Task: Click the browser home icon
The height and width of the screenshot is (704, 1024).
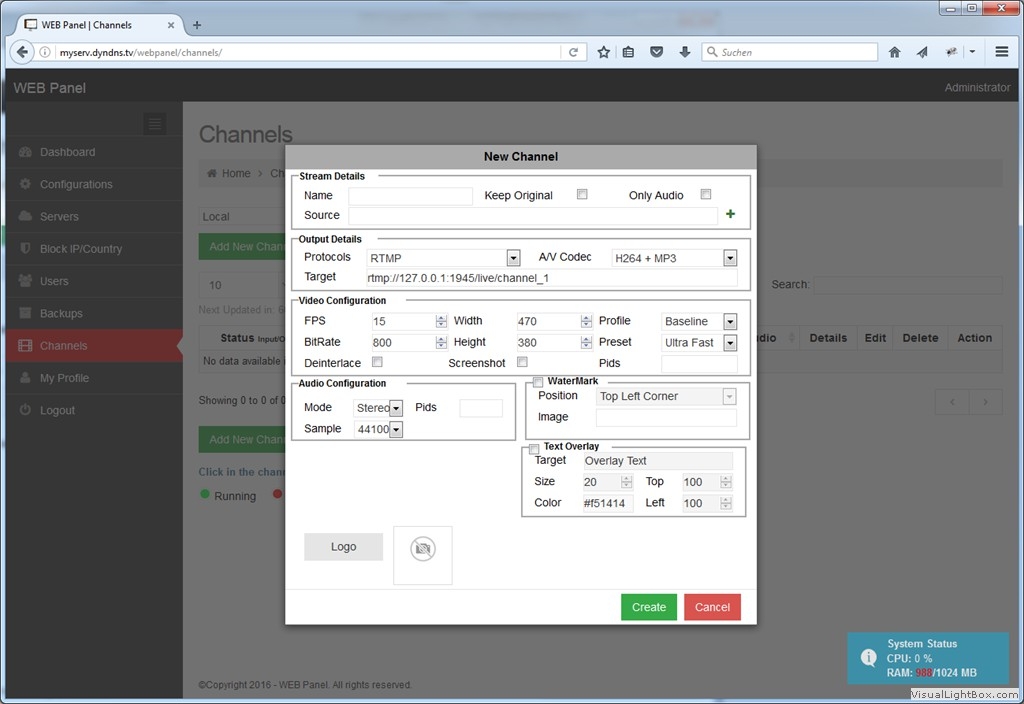Action: tap(895, 52)
